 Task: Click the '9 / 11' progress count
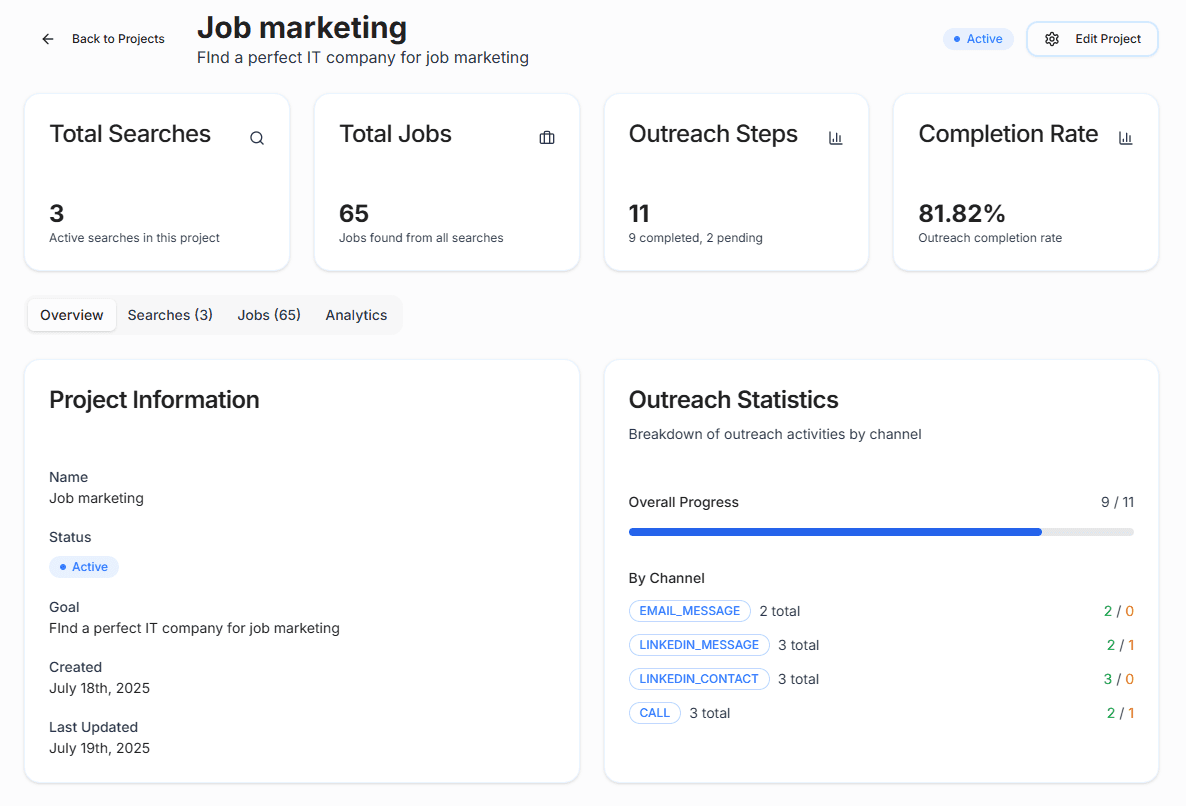coord(1117,502)
